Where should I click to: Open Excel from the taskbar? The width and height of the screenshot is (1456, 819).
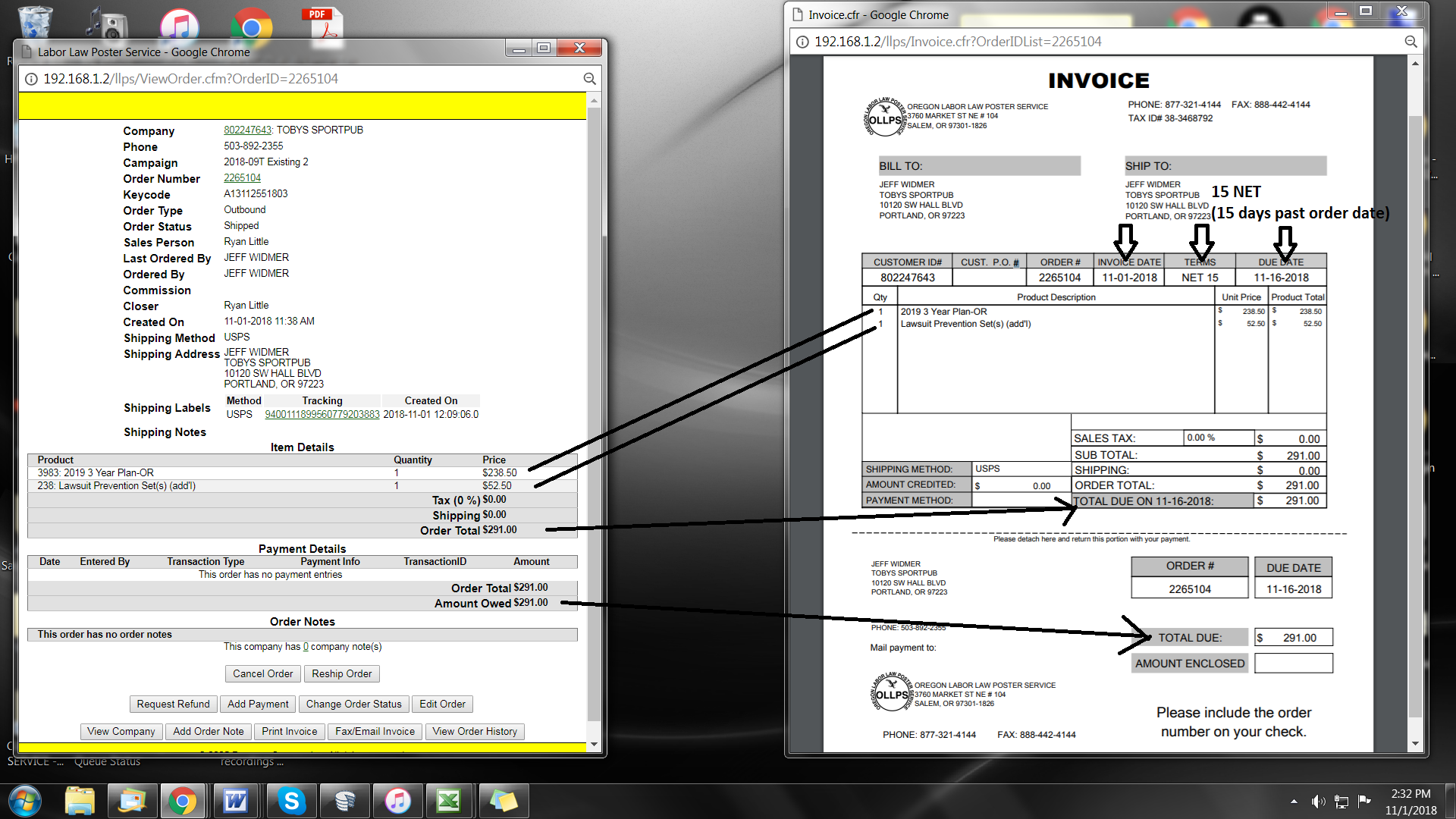click(x=449, y=801)
